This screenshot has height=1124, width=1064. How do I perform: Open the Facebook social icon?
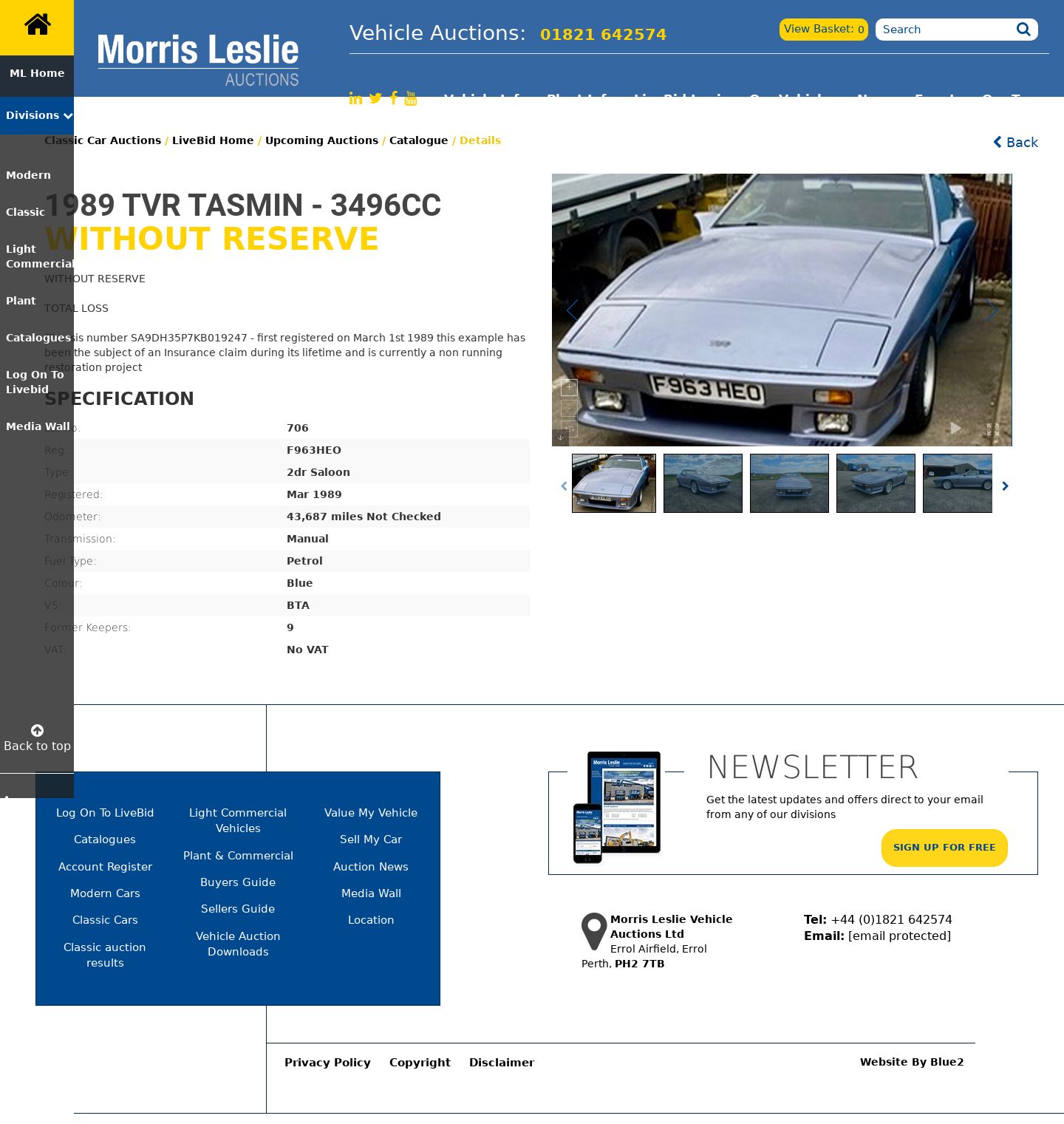pyautogui.click(x=394, y=98)
